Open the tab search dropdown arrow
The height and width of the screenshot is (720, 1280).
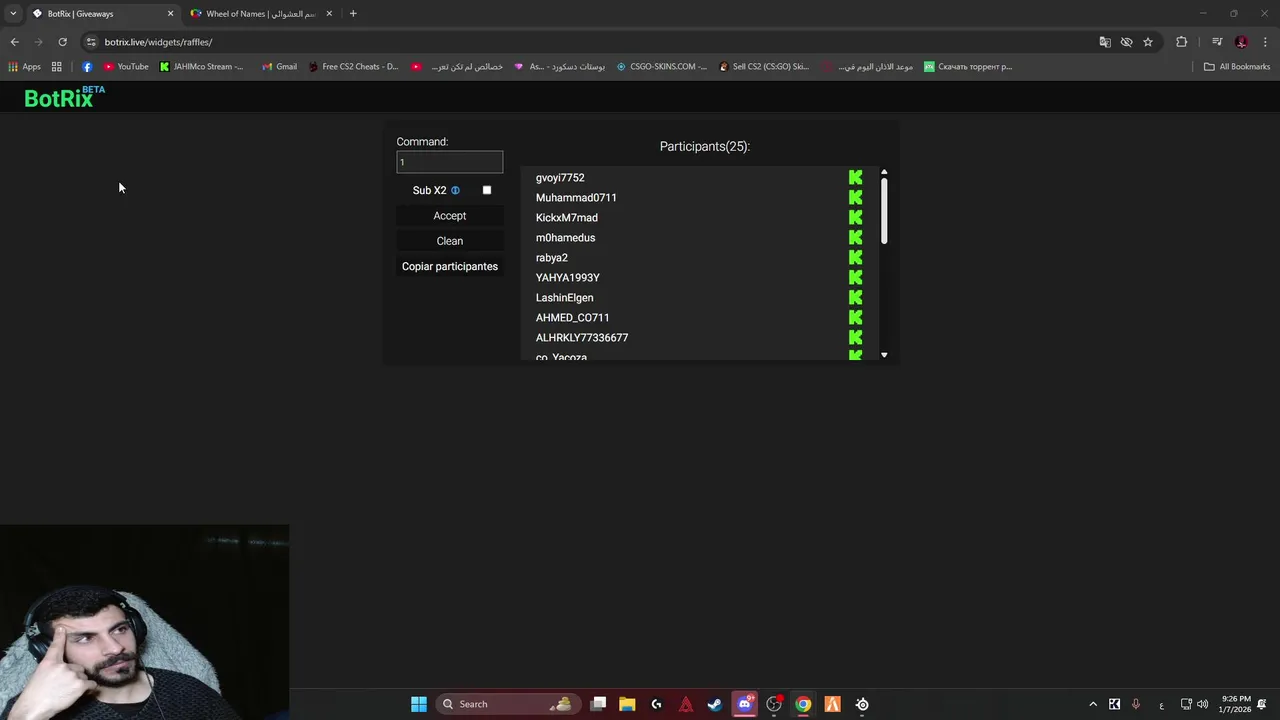(13, 13)
